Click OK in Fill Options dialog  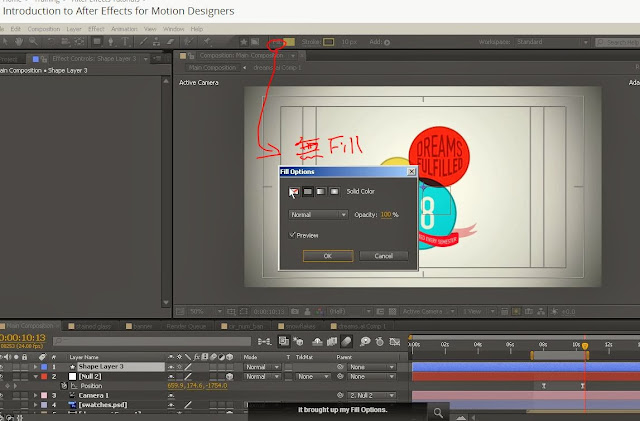point(328,256)
